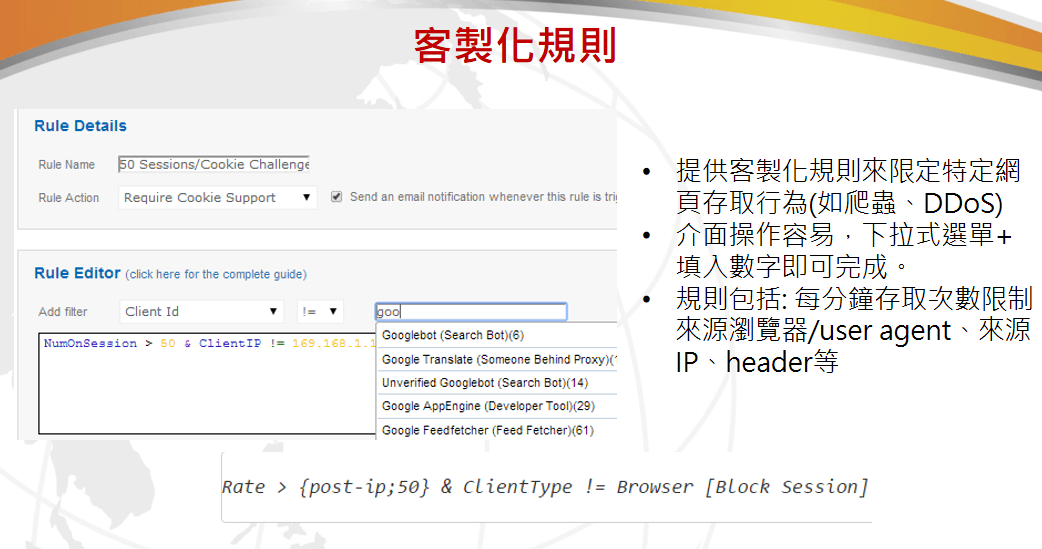Open the complete guide link
The width and height of the screenshot is (1042, 549).
[216, 274]
